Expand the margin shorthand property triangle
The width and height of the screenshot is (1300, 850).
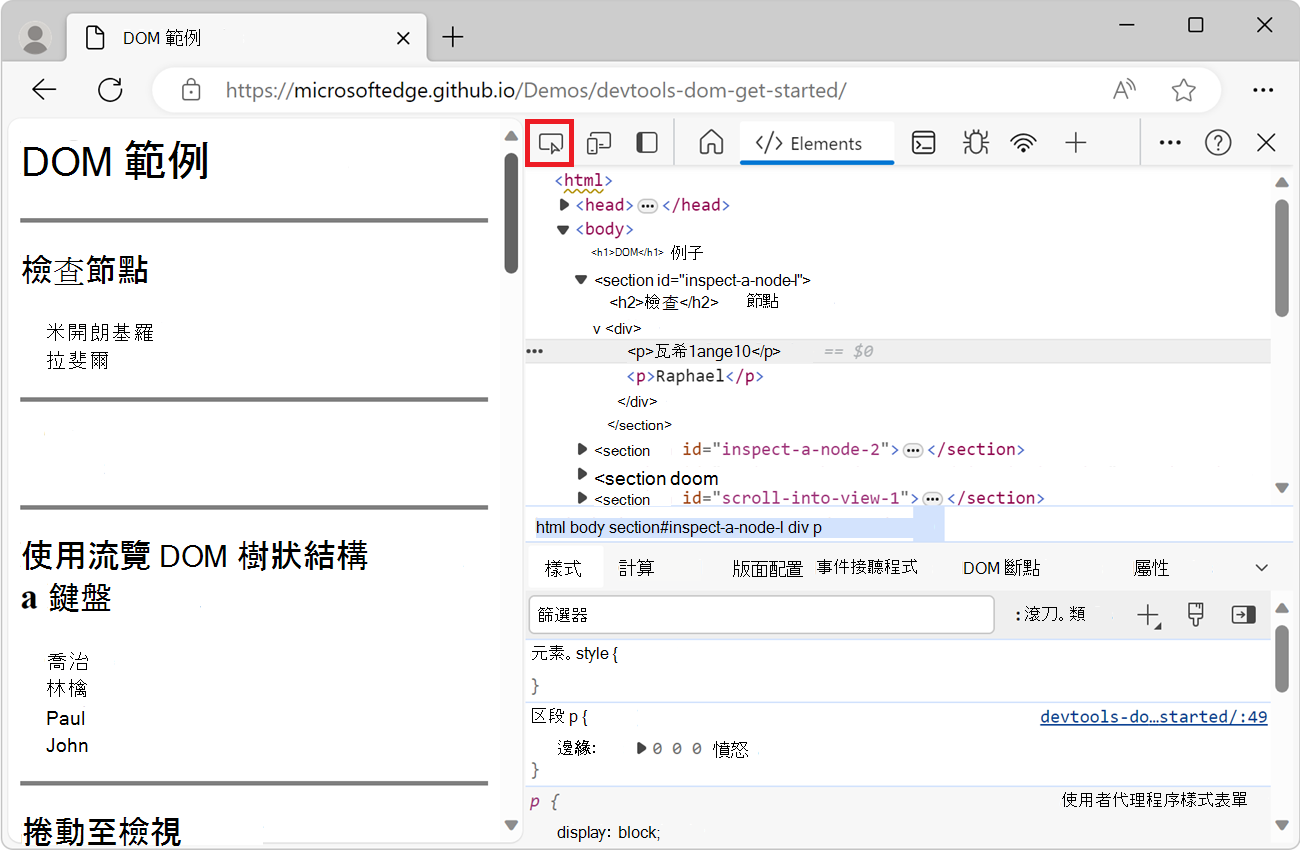point(642,748)
